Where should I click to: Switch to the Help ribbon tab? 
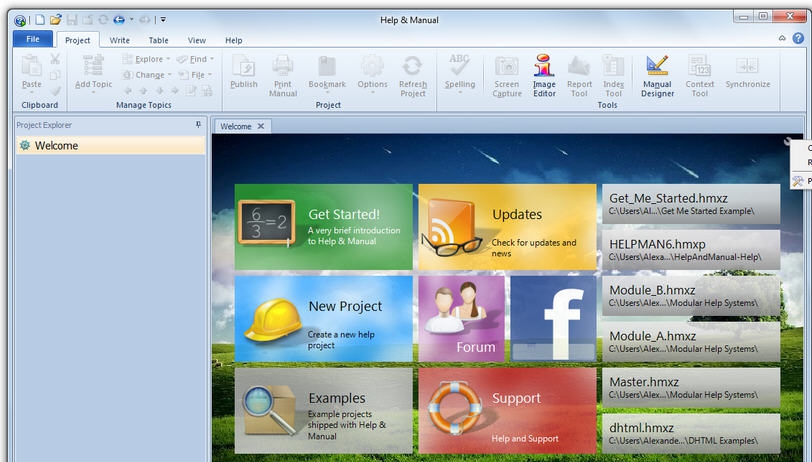tap(234, 40)
